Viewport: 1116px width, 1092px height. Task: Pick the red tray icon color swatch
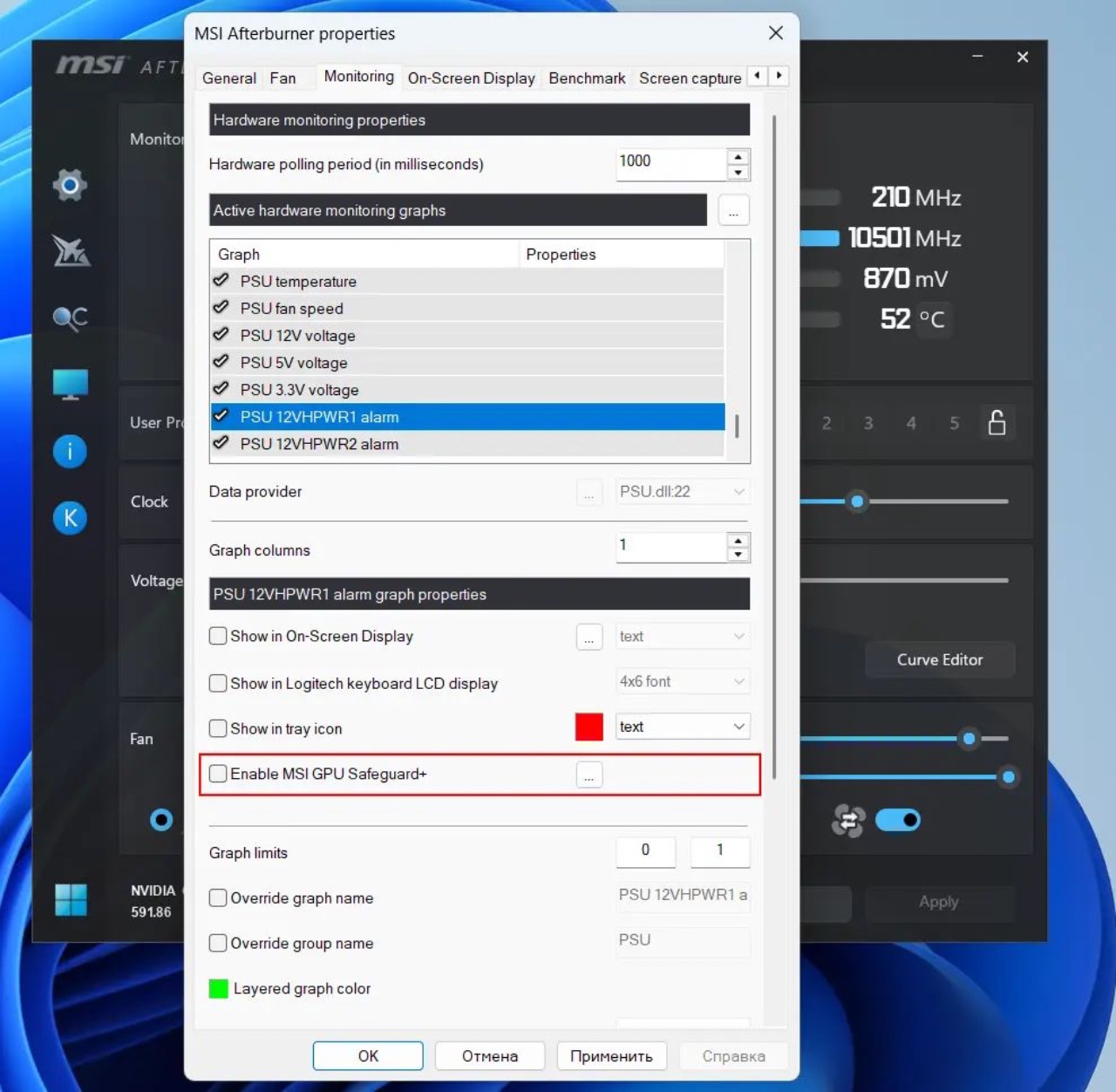[589, 727]
